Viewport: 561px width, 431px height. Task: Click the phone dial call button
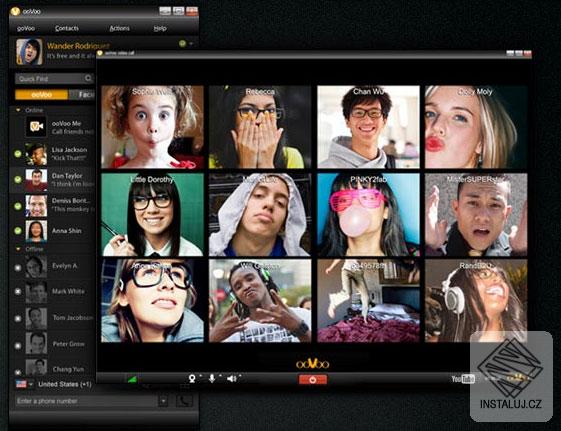tap(184, 401)
